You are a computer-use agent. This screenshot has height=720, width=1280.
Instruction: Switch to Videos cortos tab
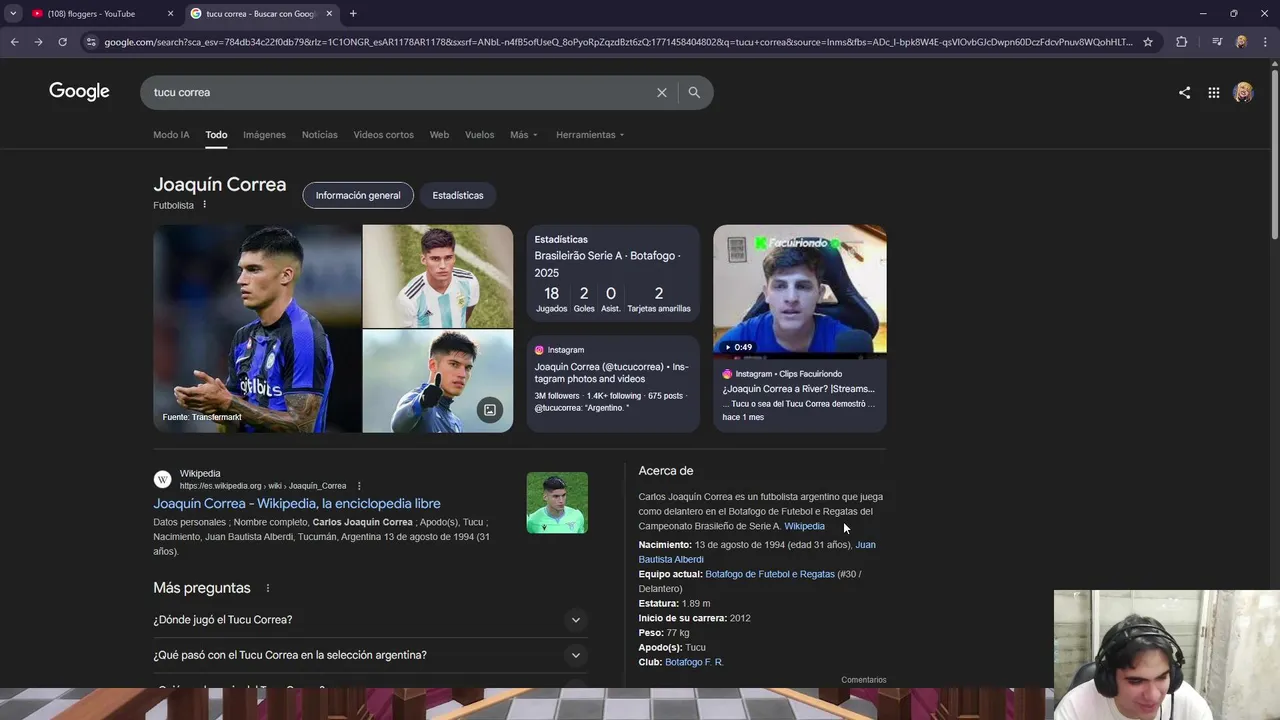tap(383, 135)
